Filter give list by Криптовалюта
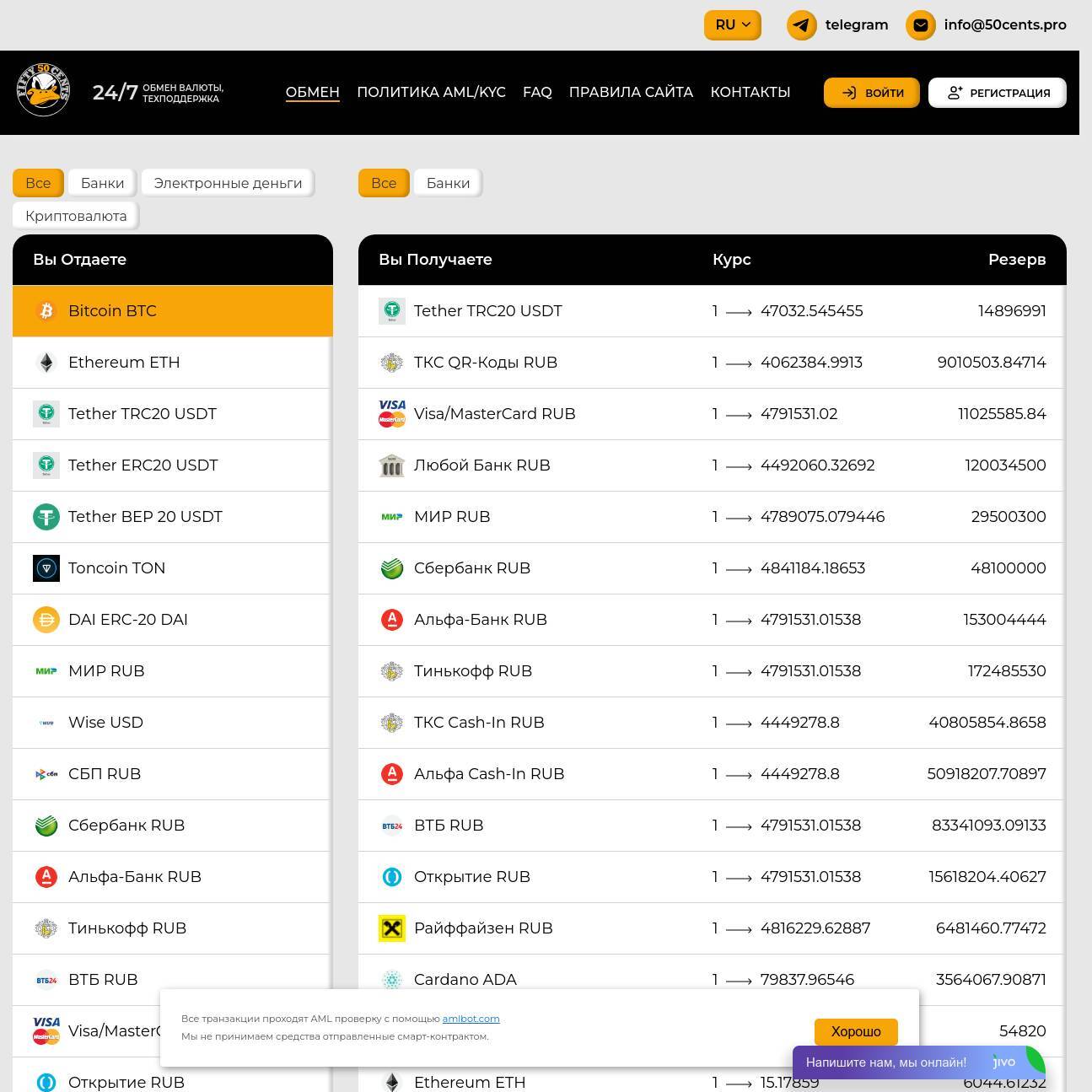Viewport: 1092px width, 1092px height. tap(76, 216)
